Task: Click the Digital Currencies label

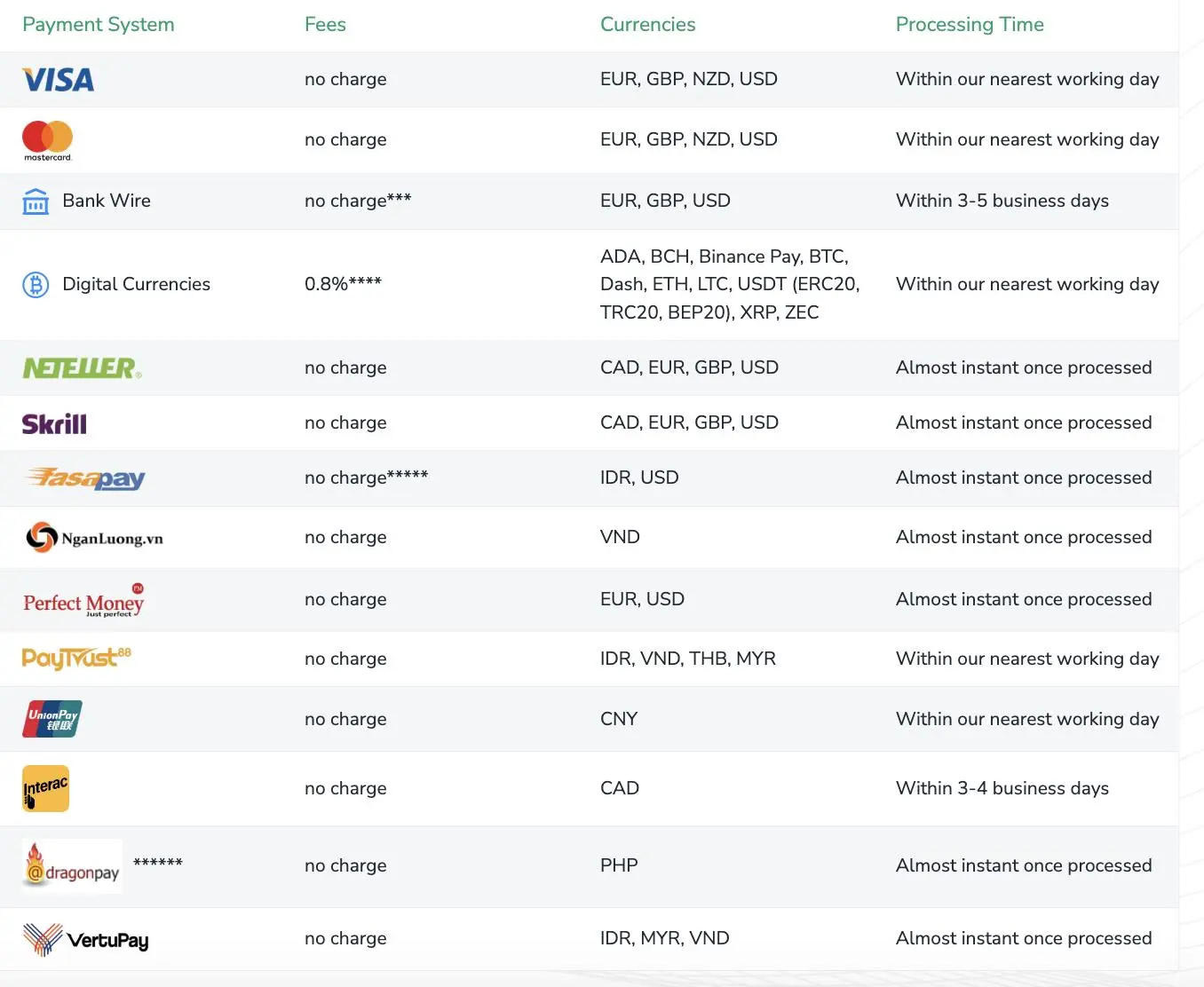Action: pyautogui.click(x=137, y=284)
